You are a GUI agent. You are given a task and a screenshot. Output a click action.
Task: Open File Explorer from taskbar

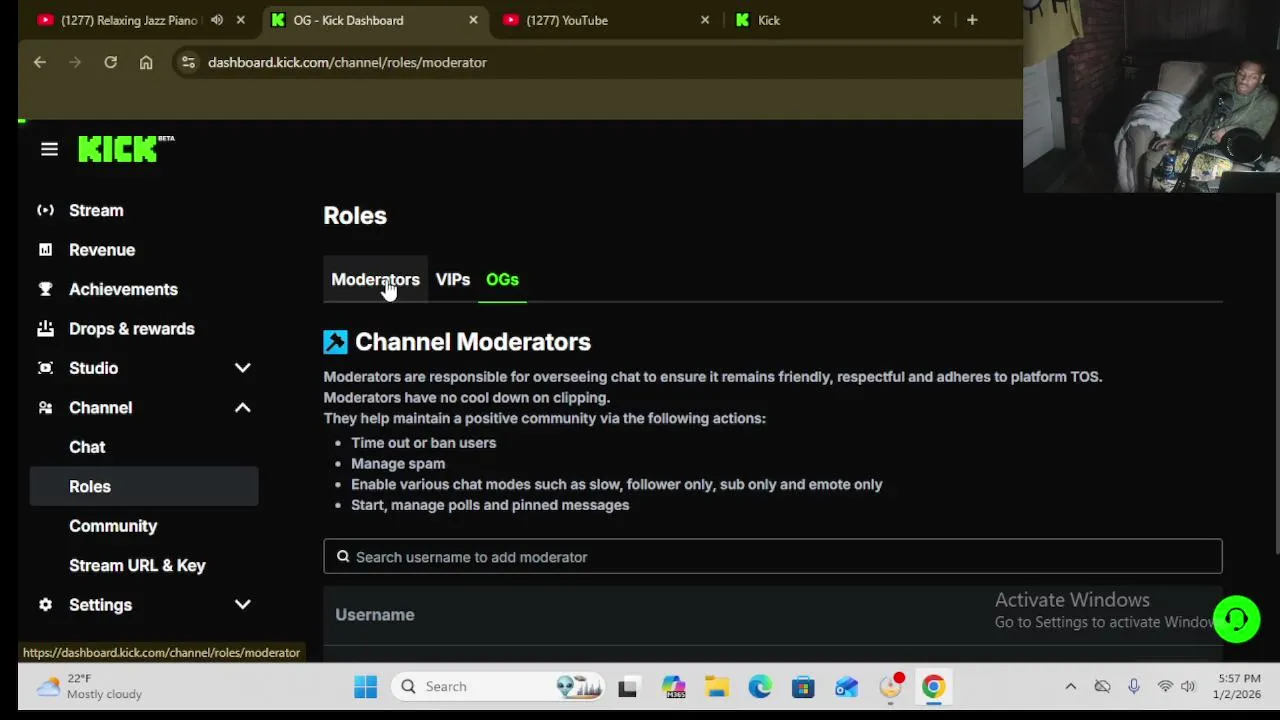[x=717, y=687]
